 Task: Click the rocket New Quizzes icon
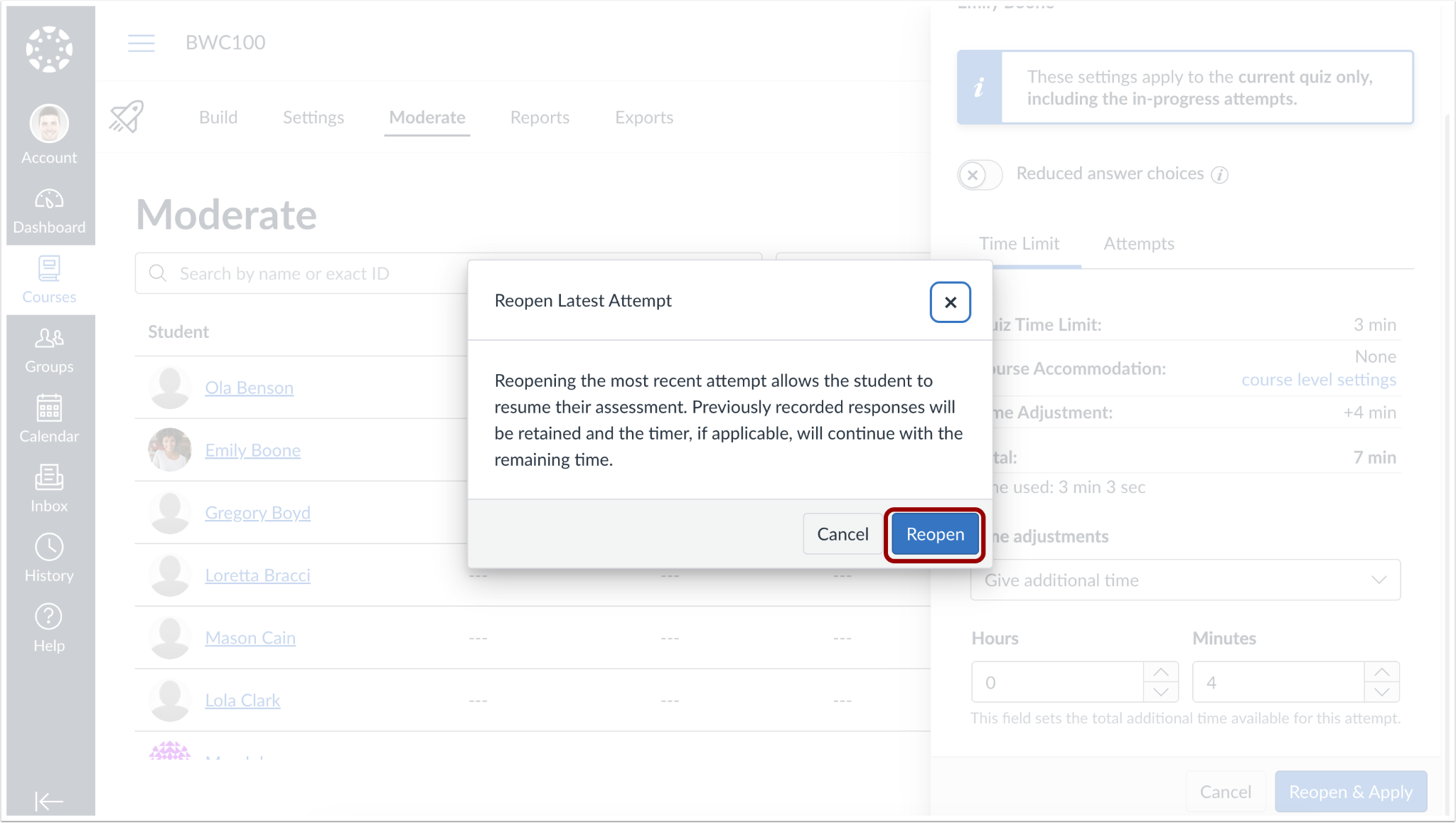point(127,117)
